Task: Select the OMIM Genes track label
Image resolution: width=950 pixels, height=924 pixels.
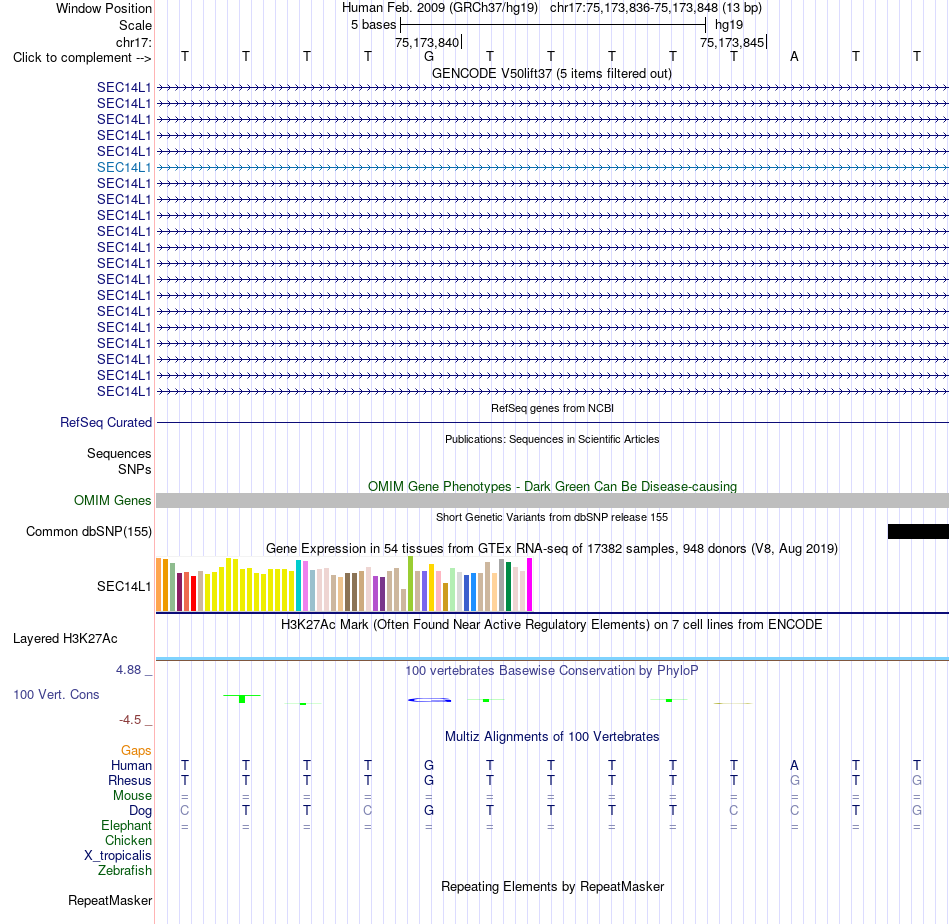Action: [x=112, y=500]
